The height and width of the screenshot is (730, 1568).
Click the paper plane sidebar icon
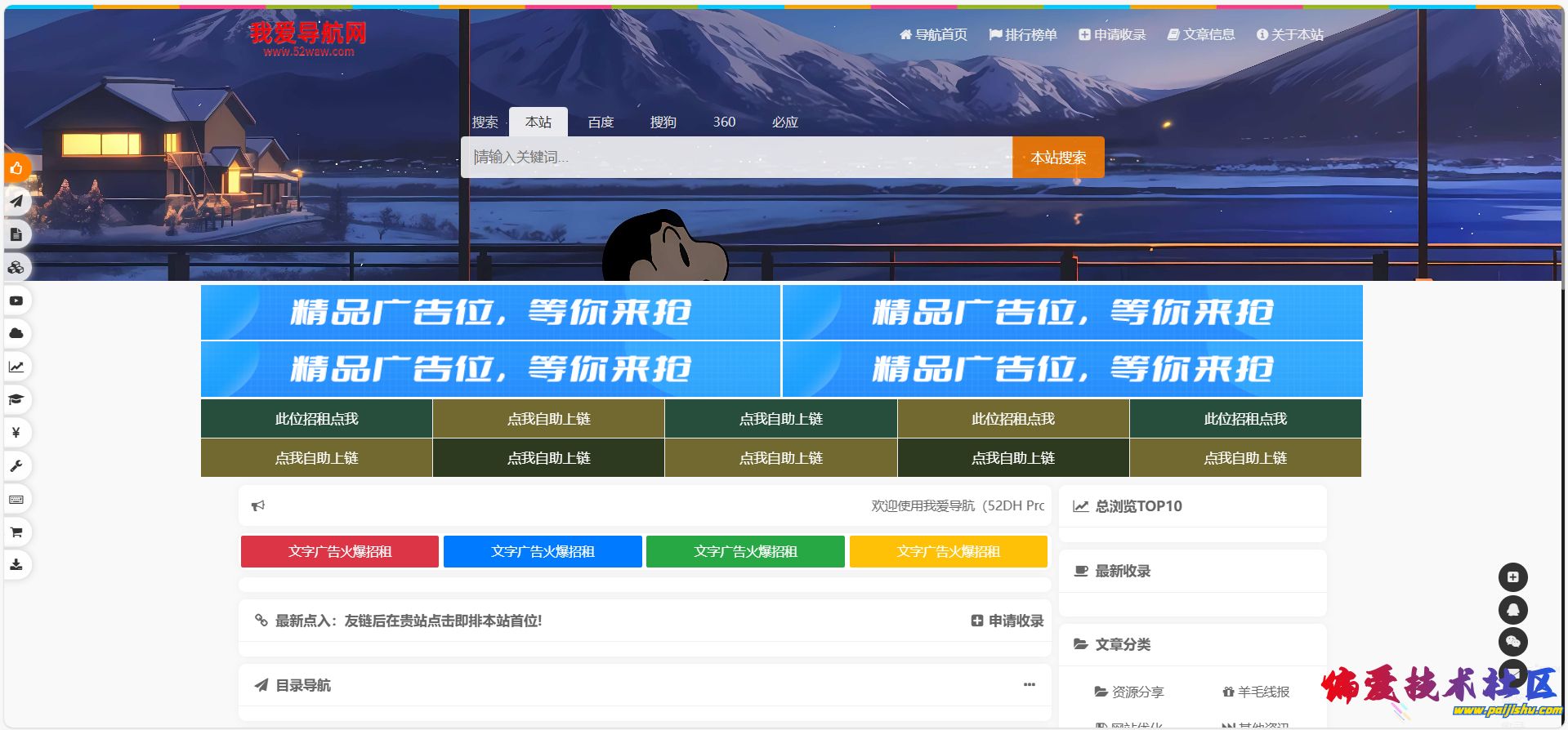coord(16,202)
